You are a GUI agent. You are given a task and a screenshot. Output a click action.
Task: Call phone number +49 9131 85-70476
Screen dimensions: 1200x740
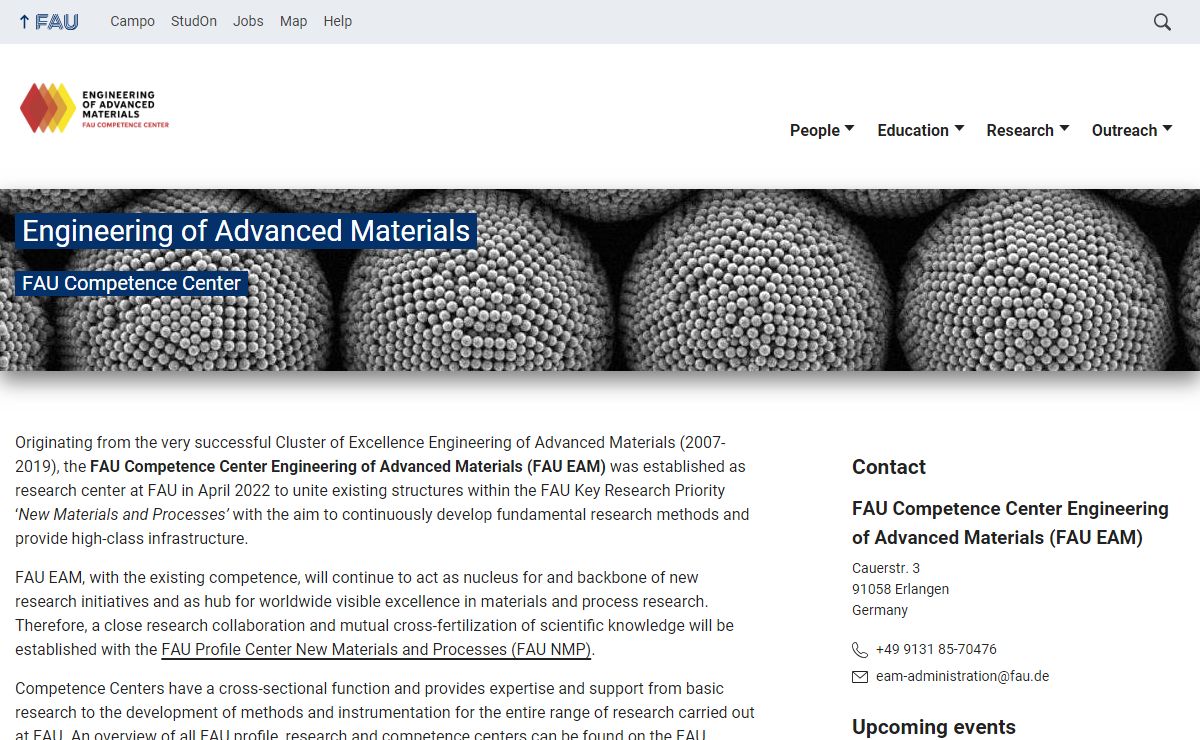936,650
